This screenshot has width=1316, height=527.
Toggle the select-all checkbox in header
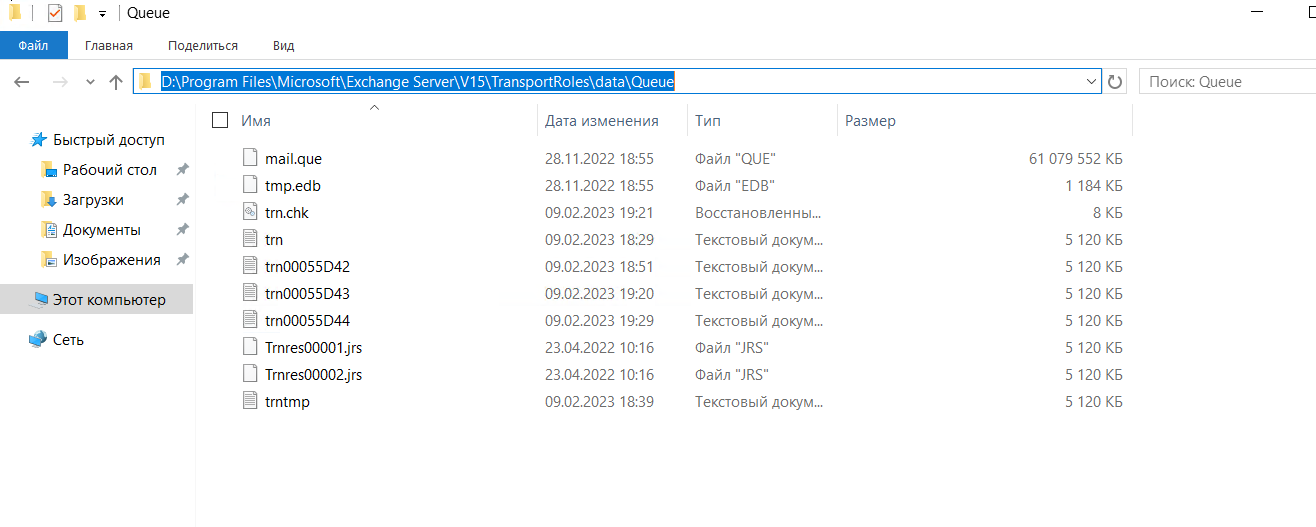tap(220, 121)
